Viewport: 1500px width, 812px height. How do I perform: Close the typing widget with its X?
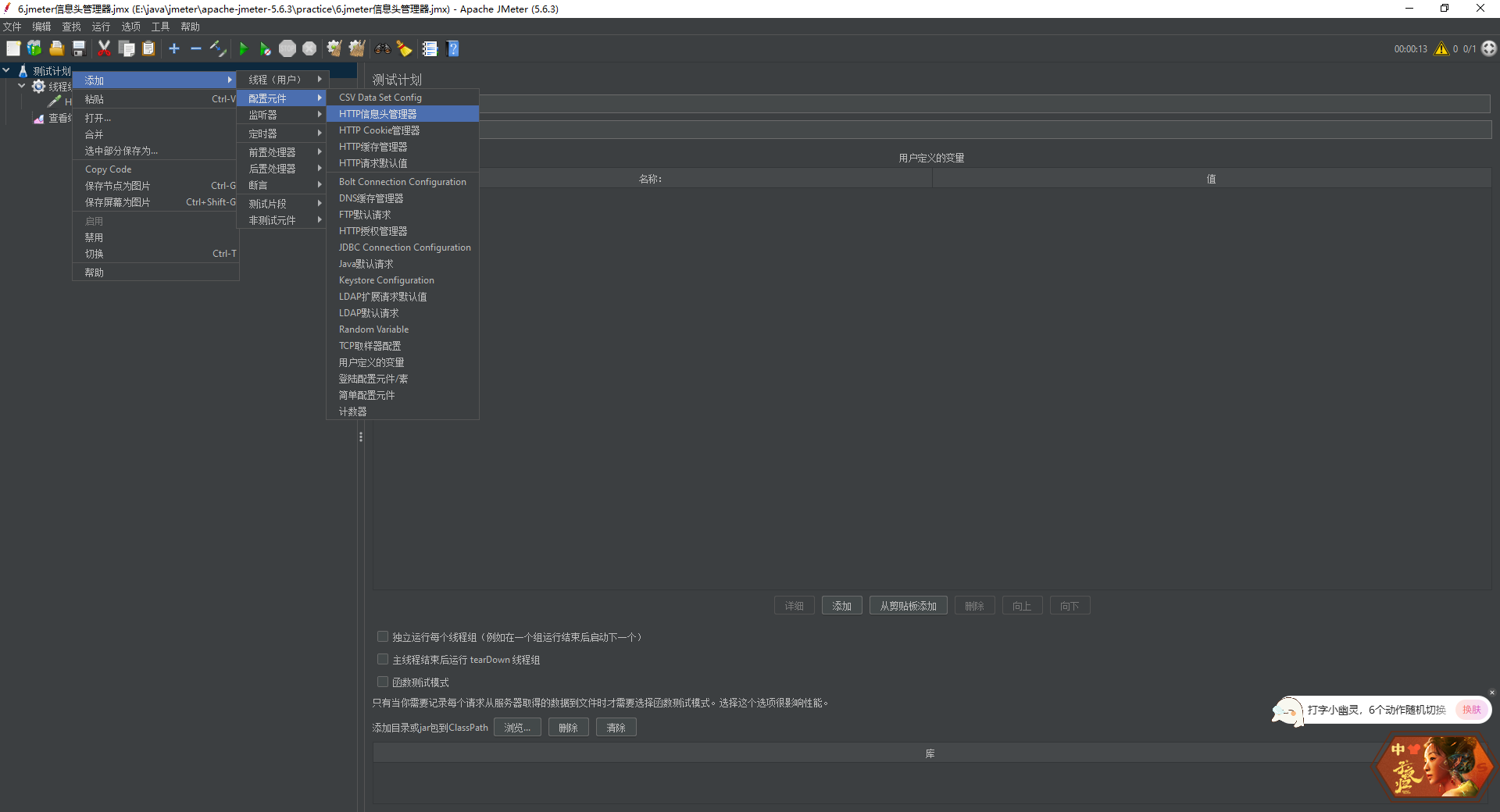tap(1491, 693)
